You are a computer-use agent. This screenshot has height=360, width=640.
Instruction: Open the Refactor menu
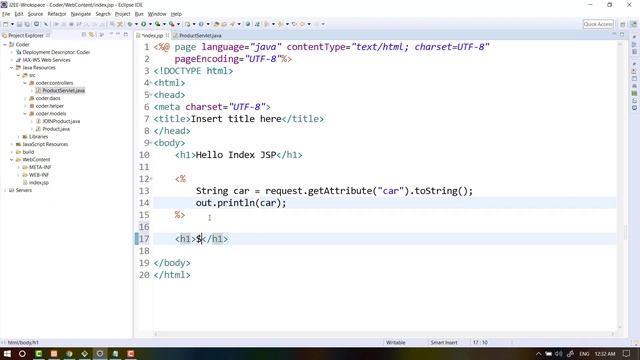pos(57,14)
